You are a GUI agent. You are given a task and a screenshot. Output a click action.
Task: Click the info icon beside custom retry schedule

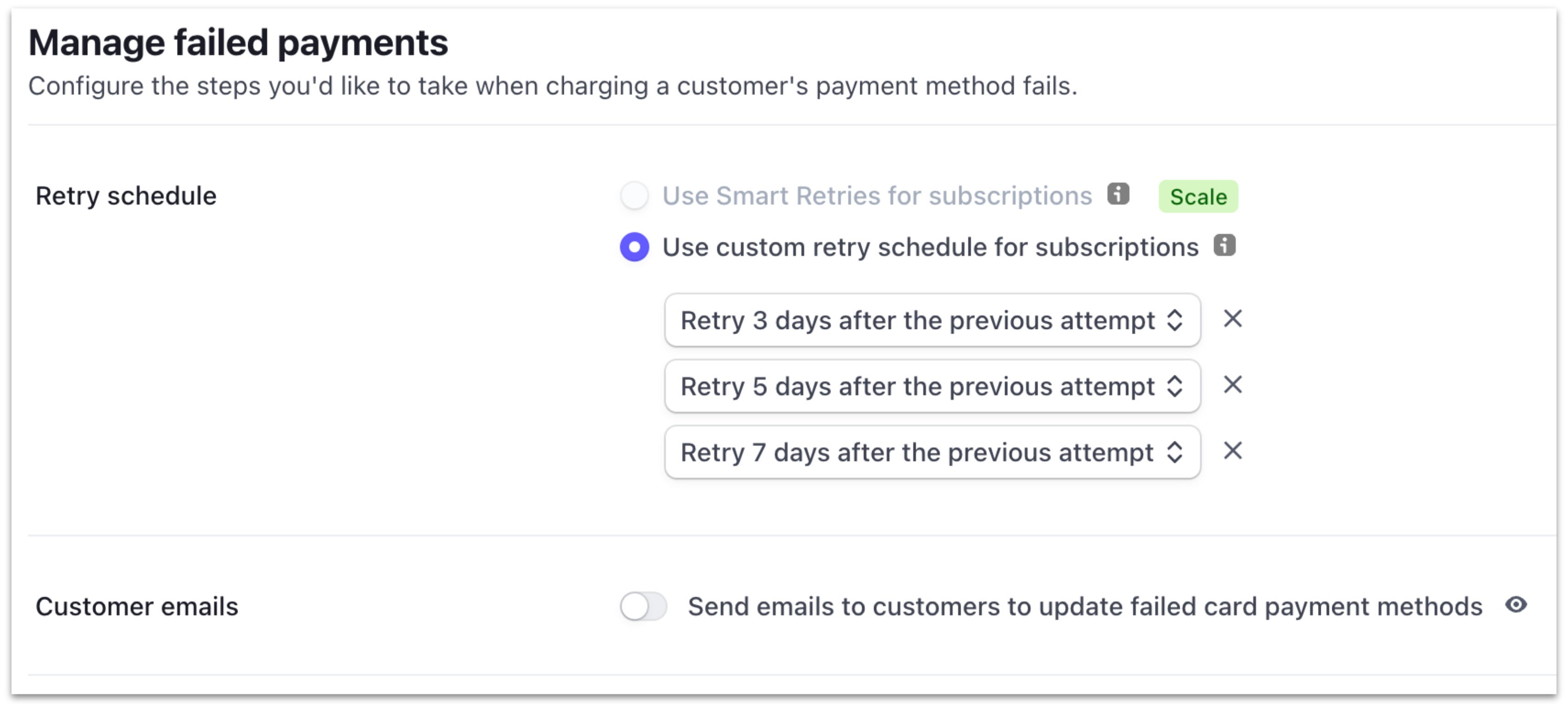coord(1224,245)
